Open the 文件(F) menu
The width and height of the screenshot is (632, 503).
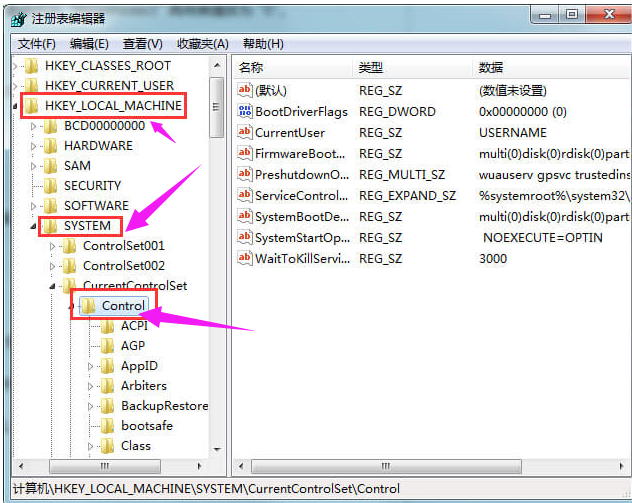36,44
